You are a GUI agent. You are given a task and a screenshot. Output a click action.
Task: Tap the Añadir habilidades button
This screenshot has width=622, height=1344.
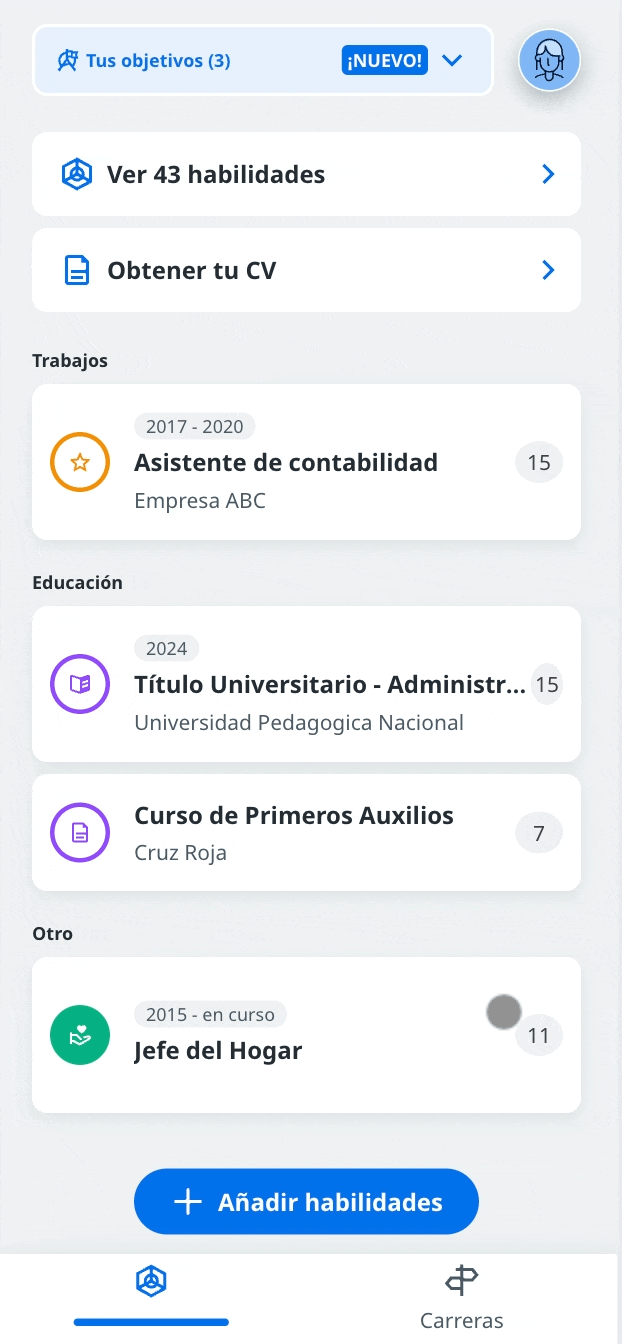point(306,1201)
